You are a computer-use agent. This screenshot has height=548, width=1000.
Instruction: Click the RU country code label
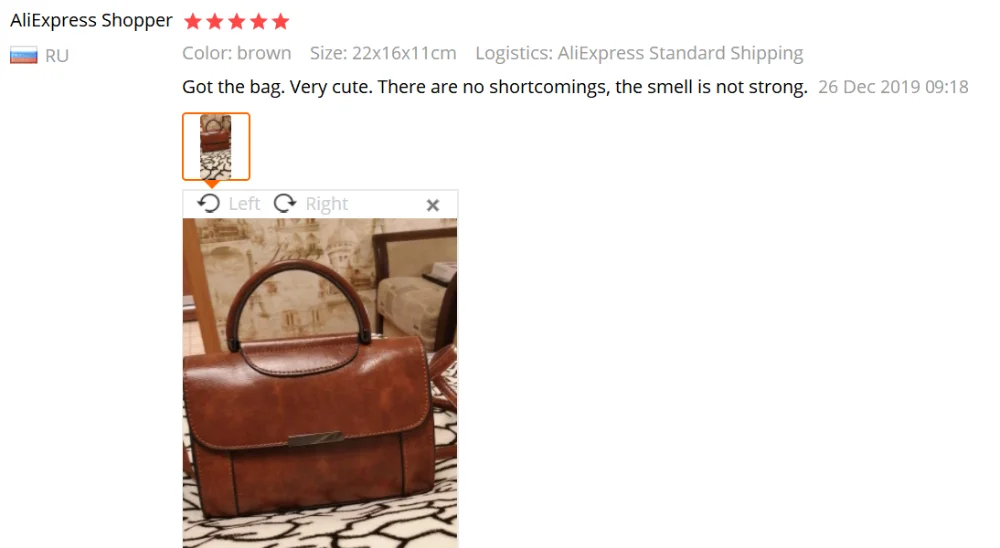coord(57,56)
